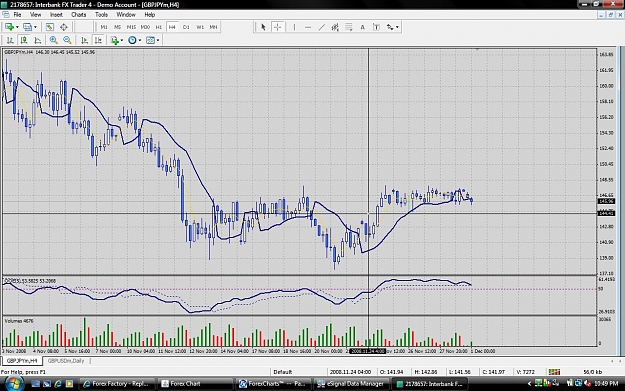Switch to M15 timeframe
The width and height of the screenshot is (625, 391).
131,27
